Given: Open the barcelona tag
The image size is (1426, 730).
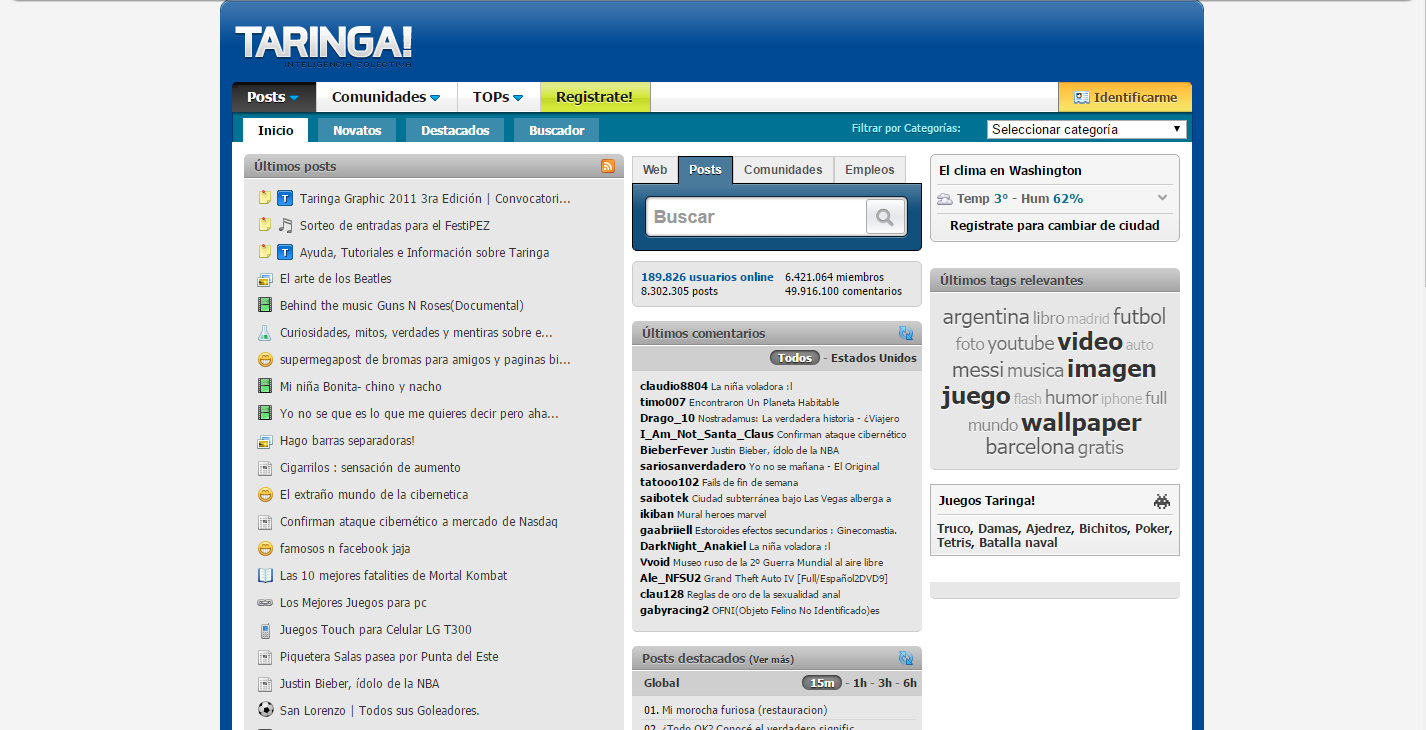Looking at the screenshot, I should [x=1030, y=447].
